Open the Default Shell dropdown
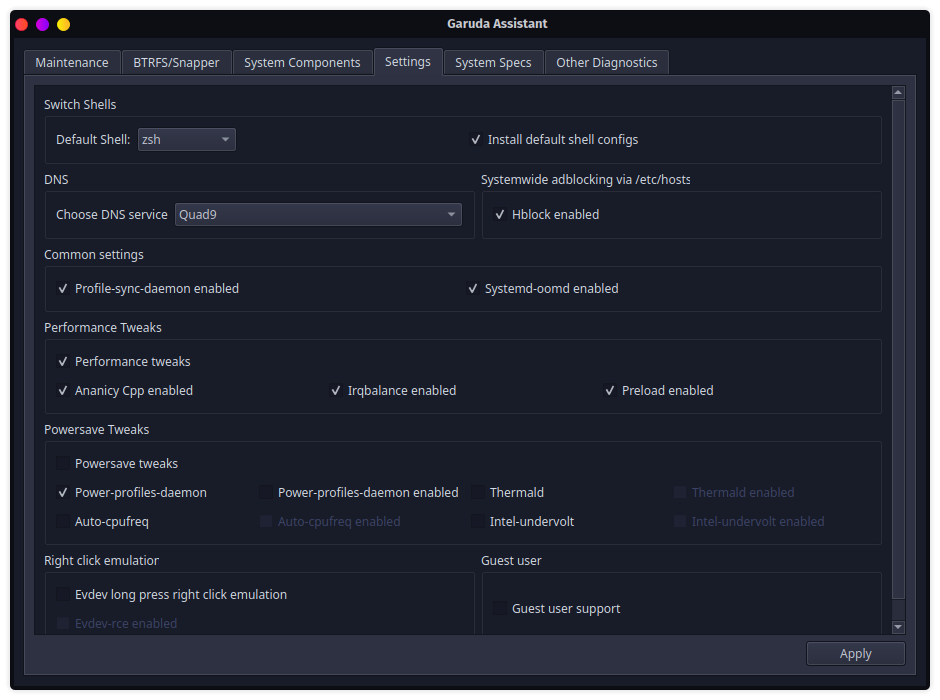 pos(186,139)
